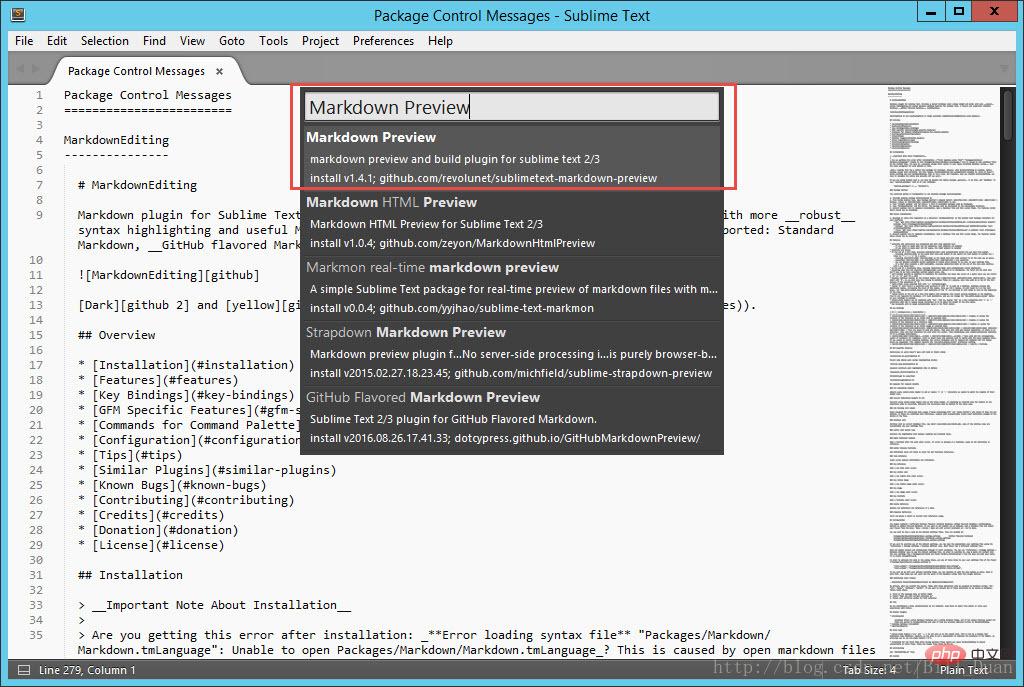Image resolution: width=1024 pixels, height=687 pixels.
Task: Click the '[Credits](#credits)' line
Action: tap(151, 515)
